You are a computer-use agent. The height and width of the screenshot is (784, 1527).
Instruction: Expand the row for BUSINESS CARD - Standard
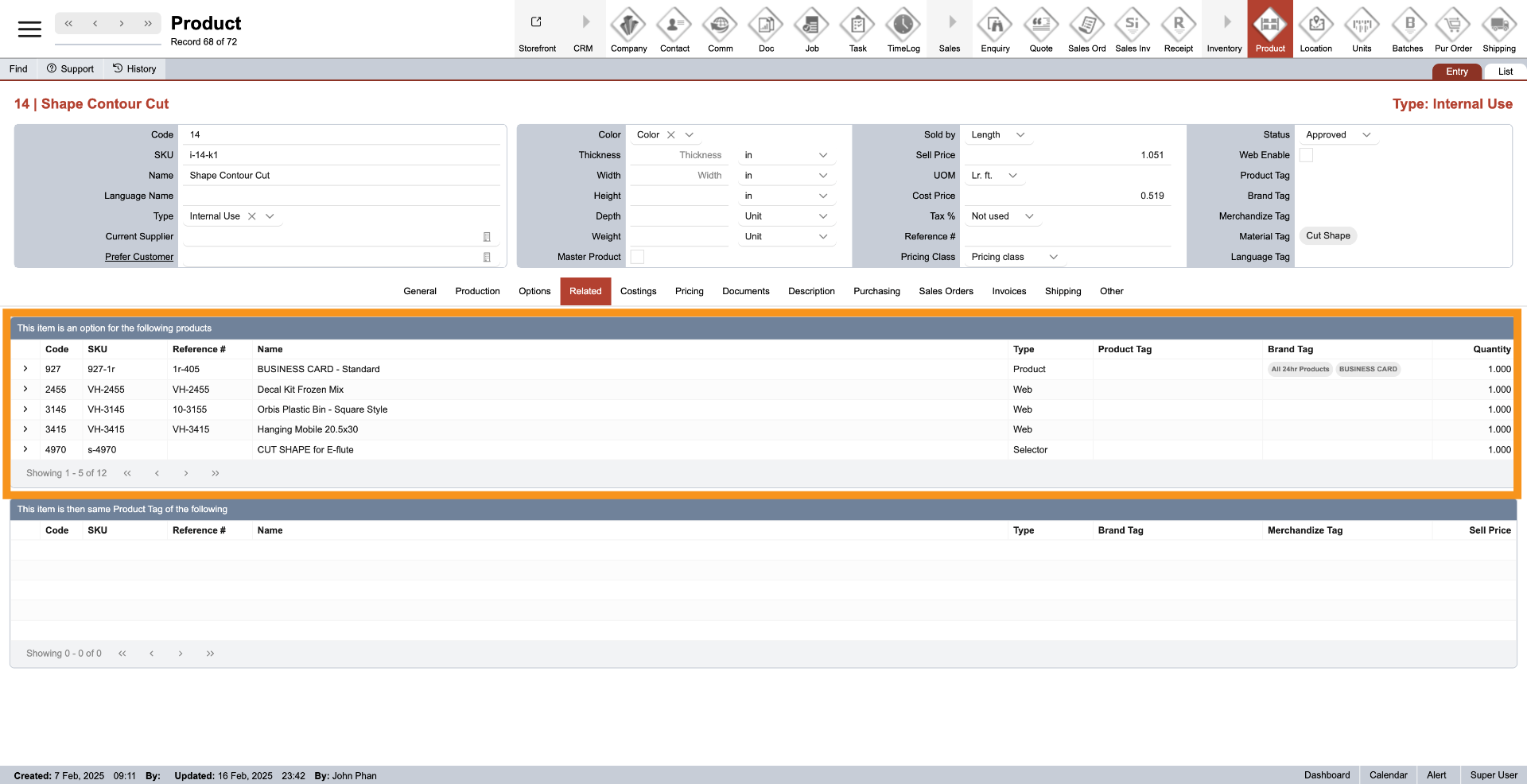pyautogui.click(x=25, y=369)
